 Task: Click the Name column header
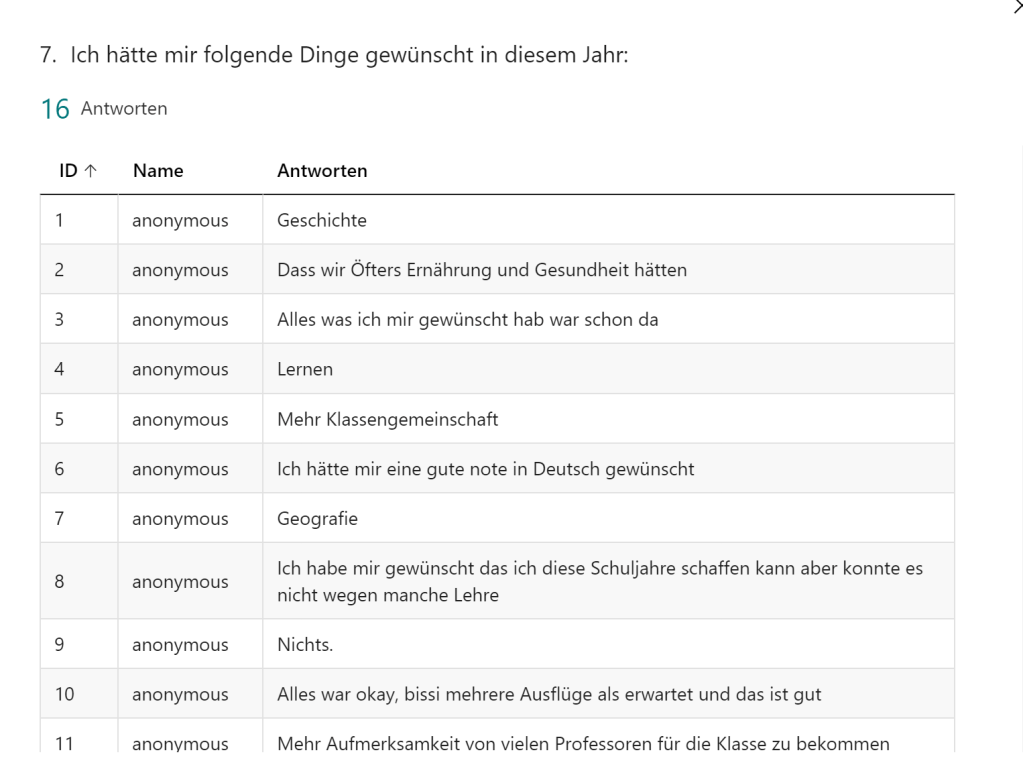[157, 171]
